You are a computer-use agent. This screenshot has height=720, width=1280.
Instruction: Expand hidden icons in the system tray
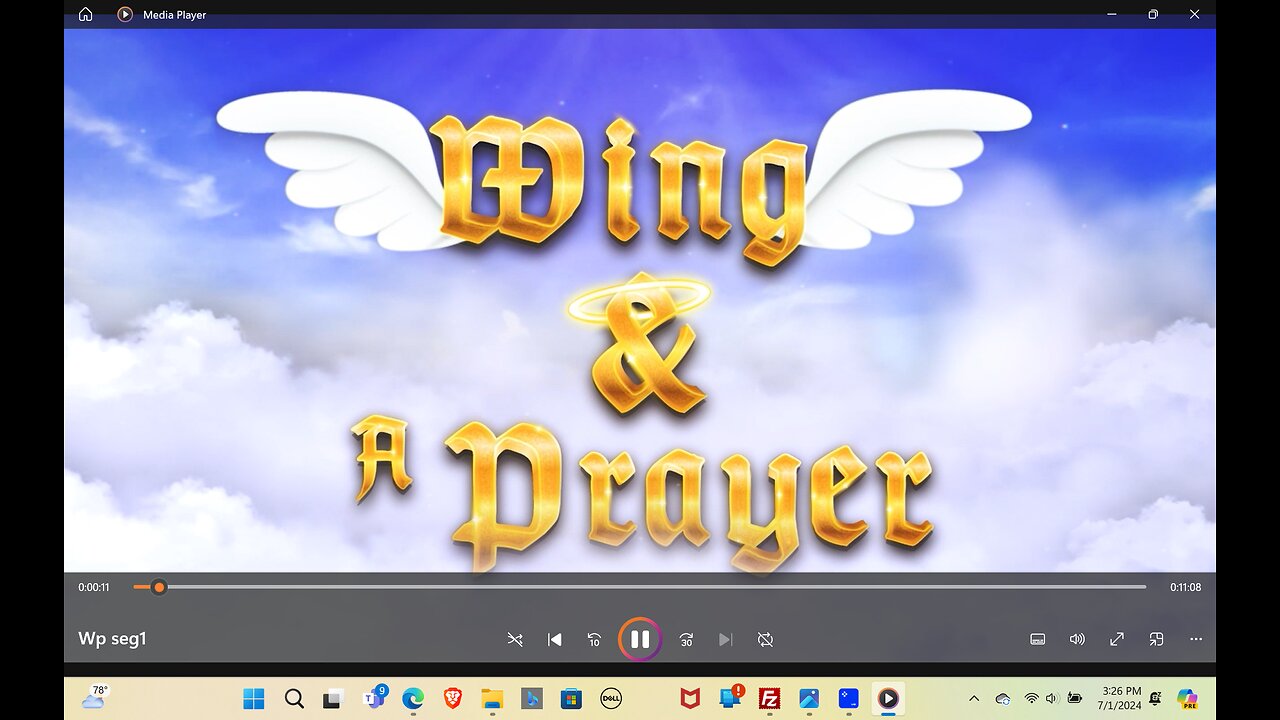(x=973, y=699)
